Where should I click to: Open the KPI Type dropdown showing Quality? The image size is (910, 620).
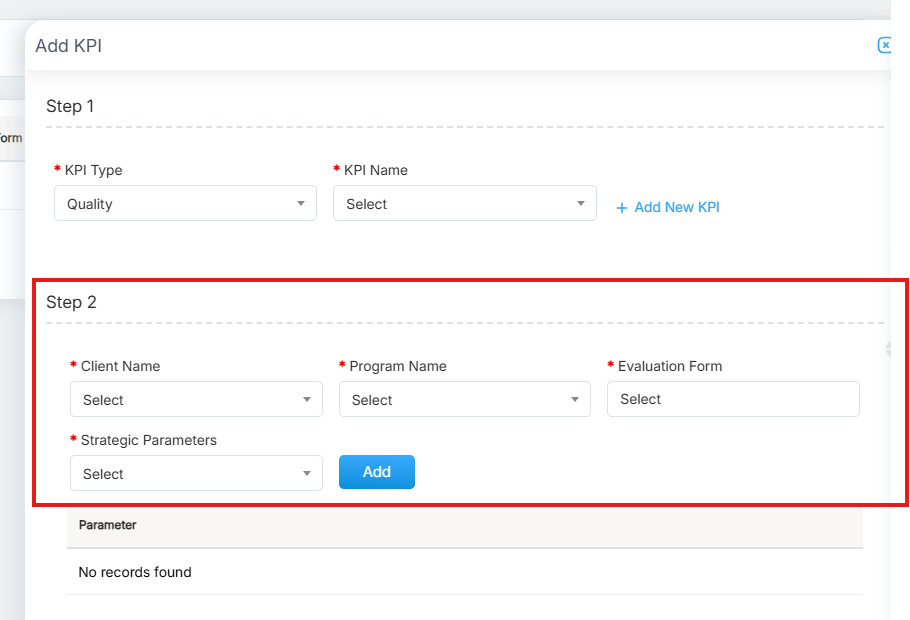185,204
